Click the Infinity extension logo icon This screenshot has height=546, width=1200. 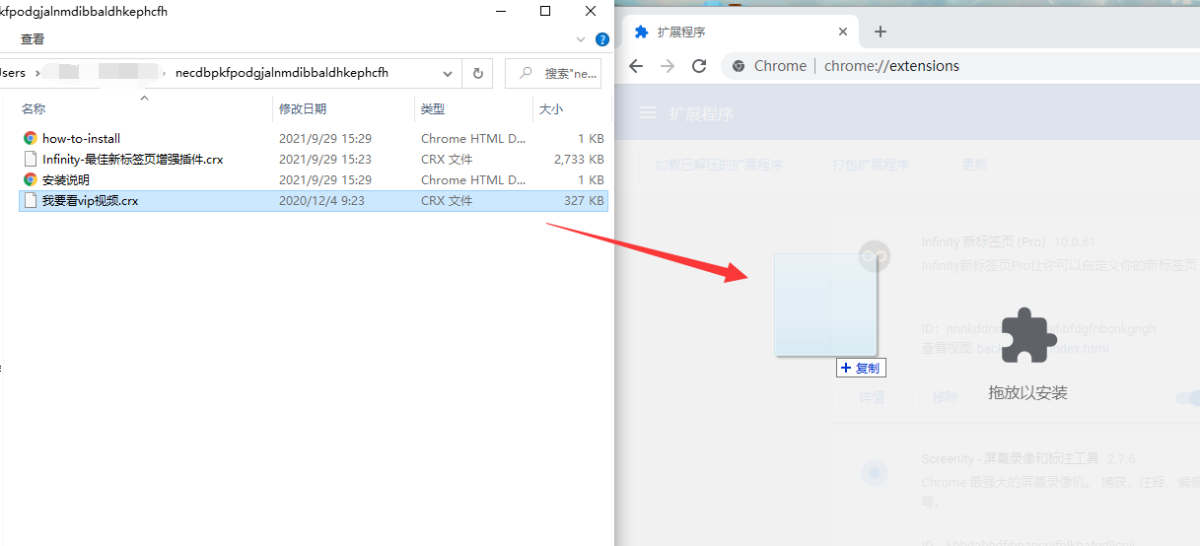(x=876, y=256)
